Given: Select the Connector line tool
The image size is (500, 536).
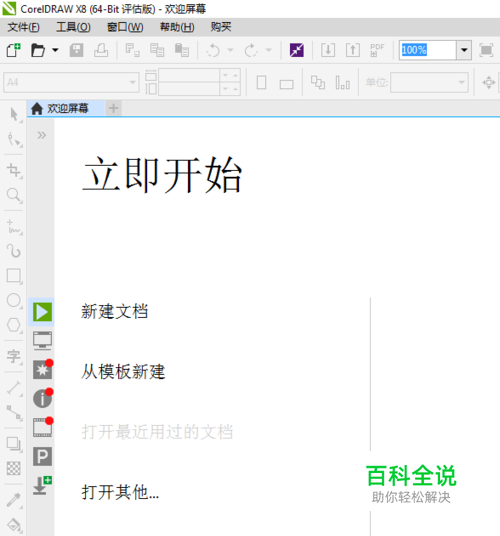Looking at the screenshot, I should pos(14,413).
